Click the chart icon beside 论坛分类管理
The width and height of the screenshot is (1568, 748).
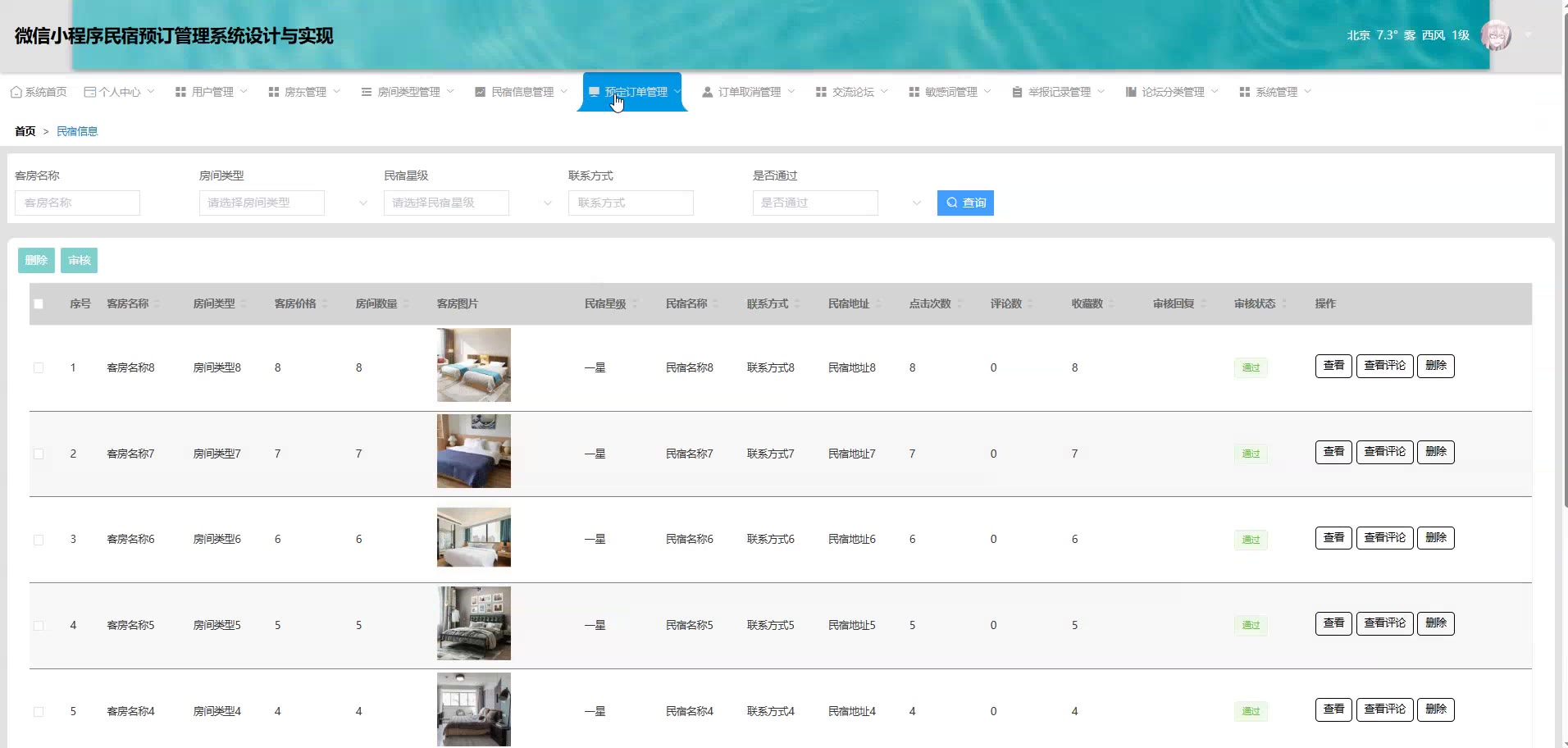pyautogui.click(x=1131, y=92)
